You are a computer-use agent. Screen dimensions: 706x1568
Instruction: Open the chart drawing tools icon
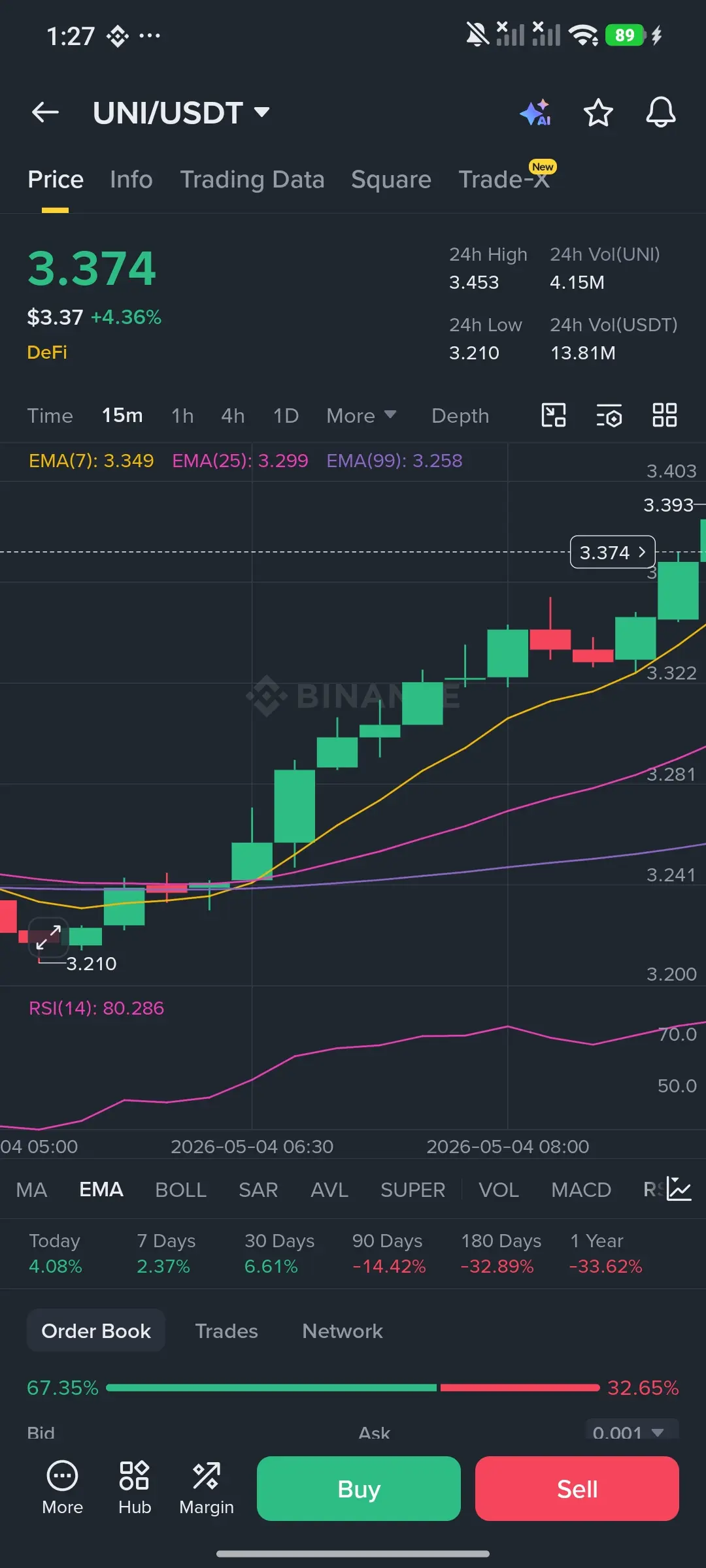coord(554,415)
